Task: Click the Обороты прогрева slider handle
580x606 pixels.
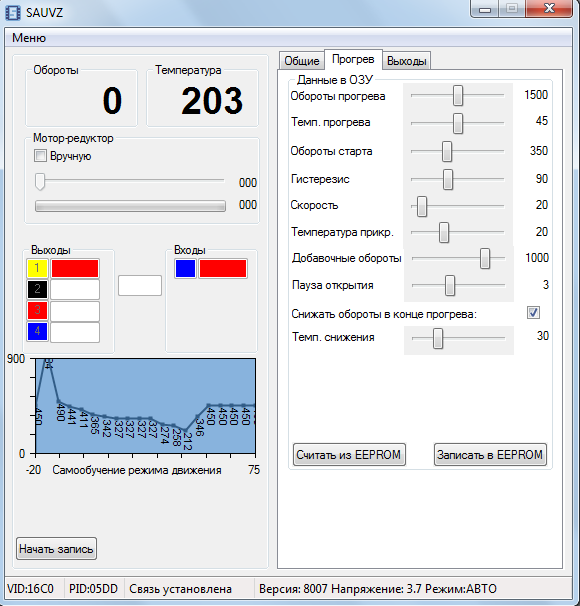Action: [x=458, y=95]
